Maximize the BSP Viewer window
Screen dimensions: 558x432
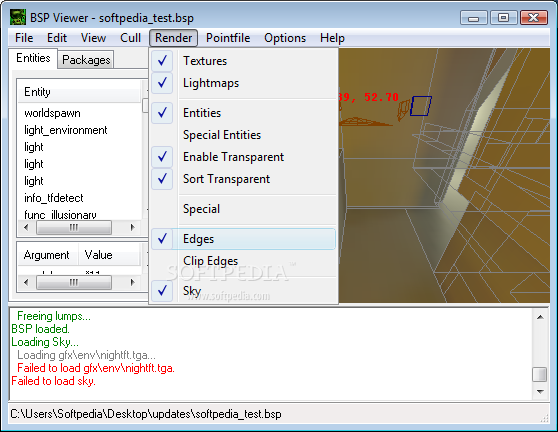coord(503,18)
